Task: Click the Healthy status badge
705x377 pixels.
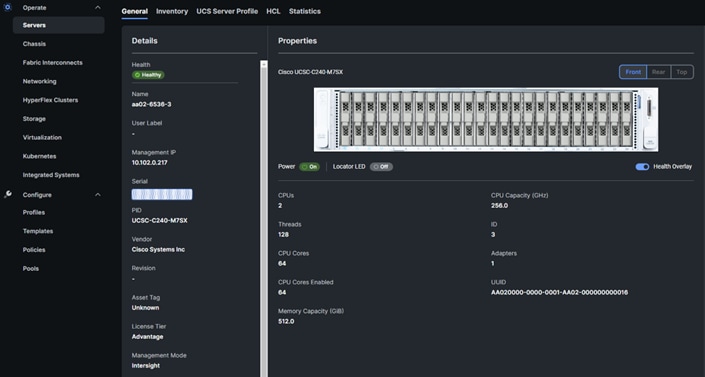Action: click(148, 75)
